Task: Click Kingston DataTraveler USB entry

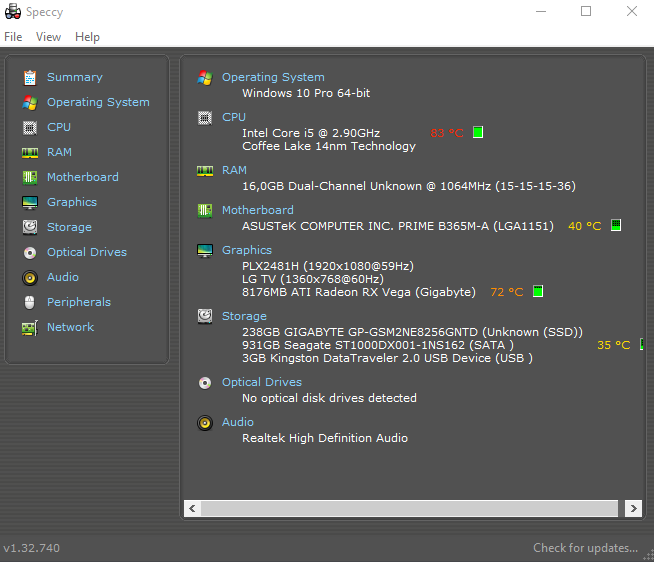Action: coord(387,358)
